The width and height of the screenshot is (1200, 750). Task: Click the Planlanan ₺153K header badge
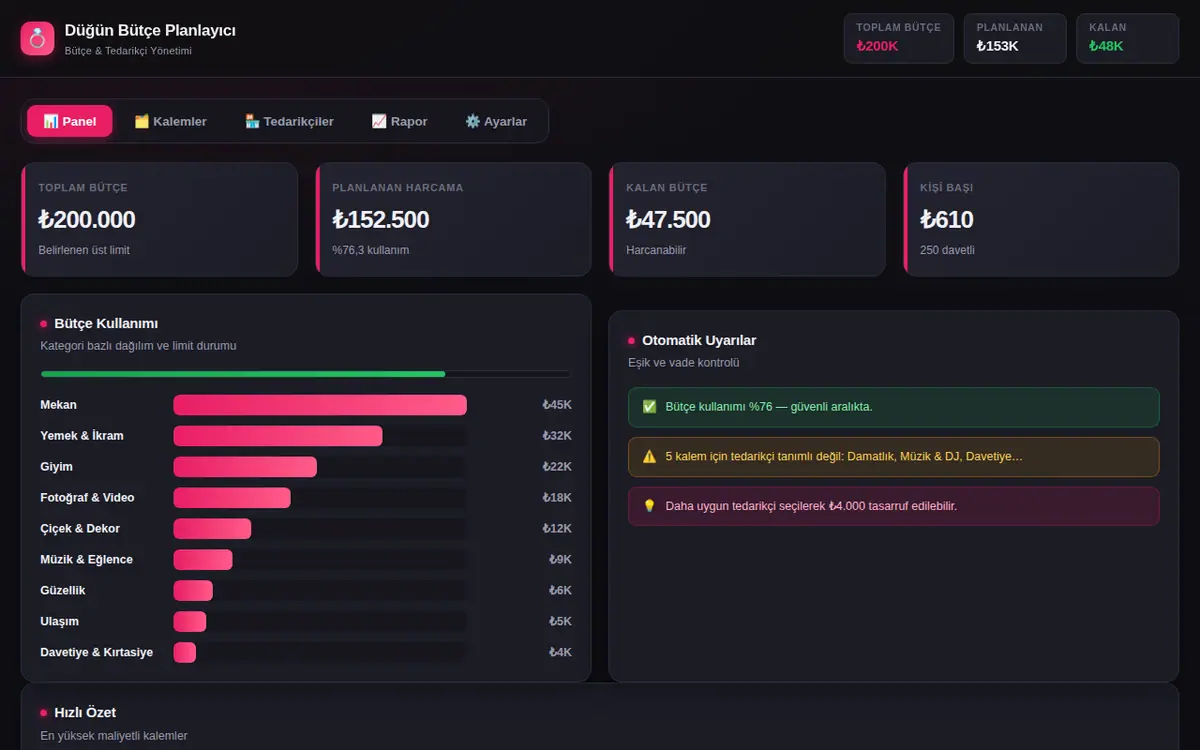click(1015, 38)
